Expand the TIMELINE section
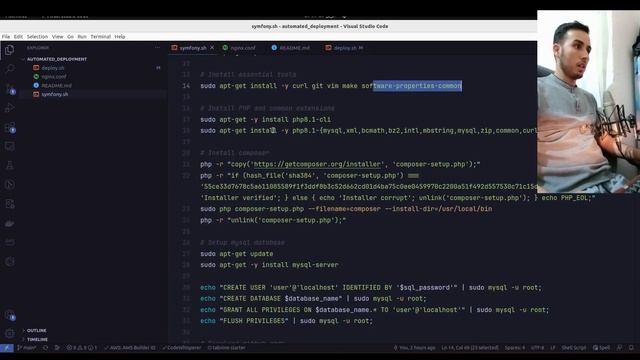This screenshot has width=640, height=360. coord(37,339)
